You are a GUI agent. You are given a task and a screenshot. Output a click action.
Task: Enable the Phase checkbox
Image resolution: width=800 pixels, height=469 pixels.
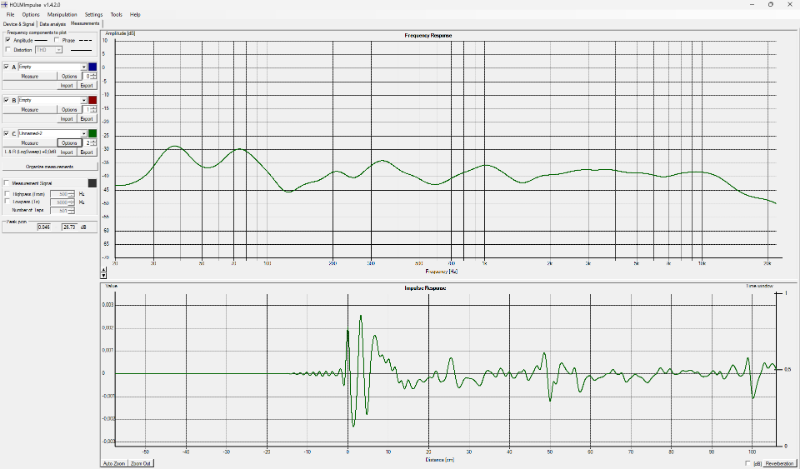(57, 40)
